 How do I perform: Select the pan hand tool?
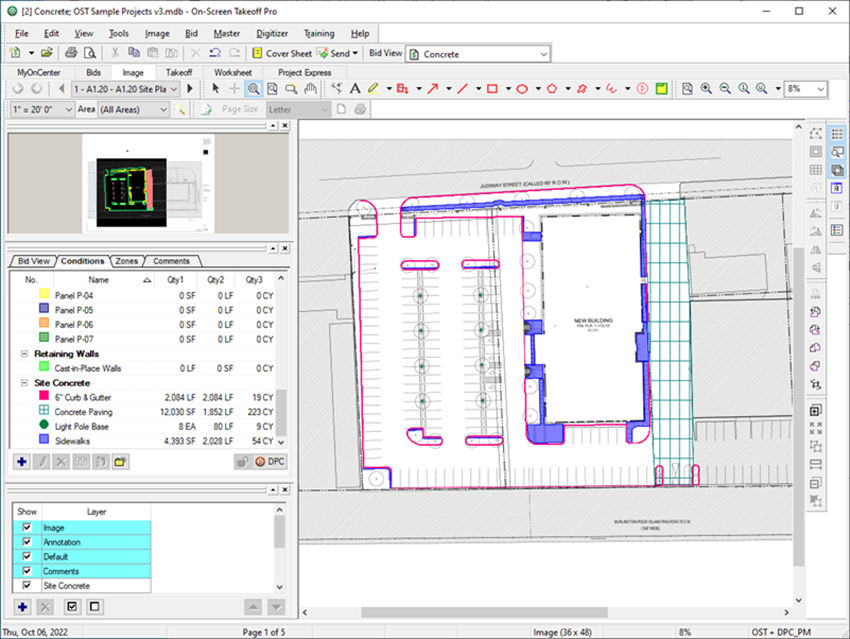310,89
